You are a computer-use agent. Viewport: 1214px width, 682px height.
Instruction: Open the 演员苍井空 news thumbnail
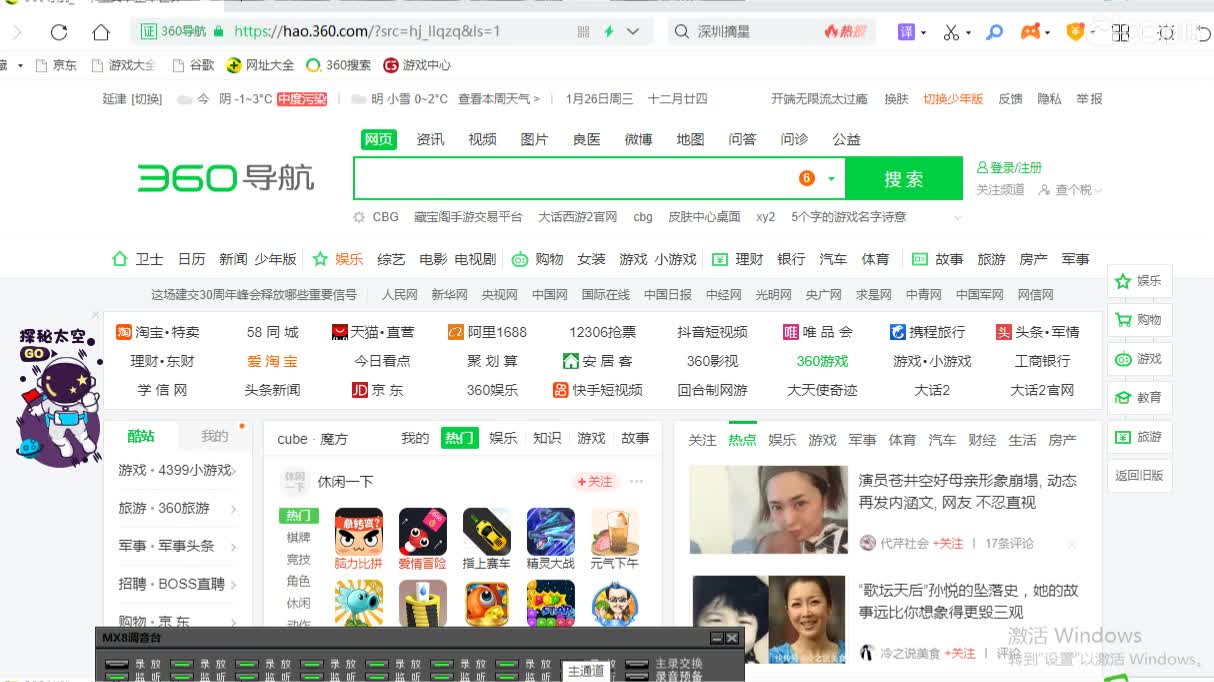pos(768,510)
